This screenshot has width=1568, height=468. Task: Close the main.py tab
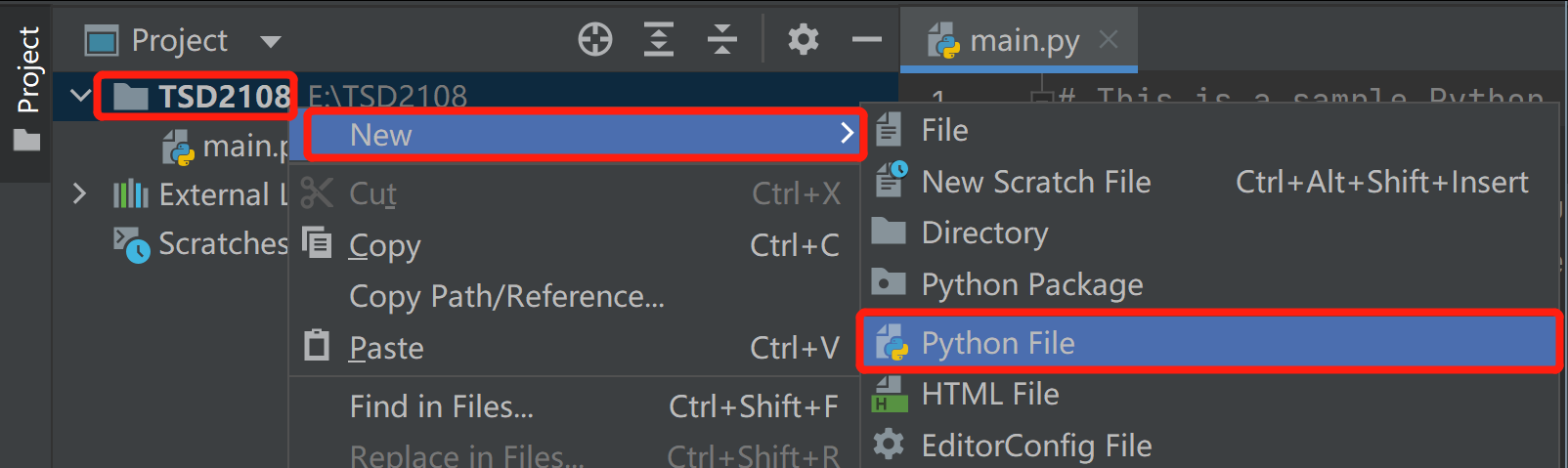tap(1108, 40)
